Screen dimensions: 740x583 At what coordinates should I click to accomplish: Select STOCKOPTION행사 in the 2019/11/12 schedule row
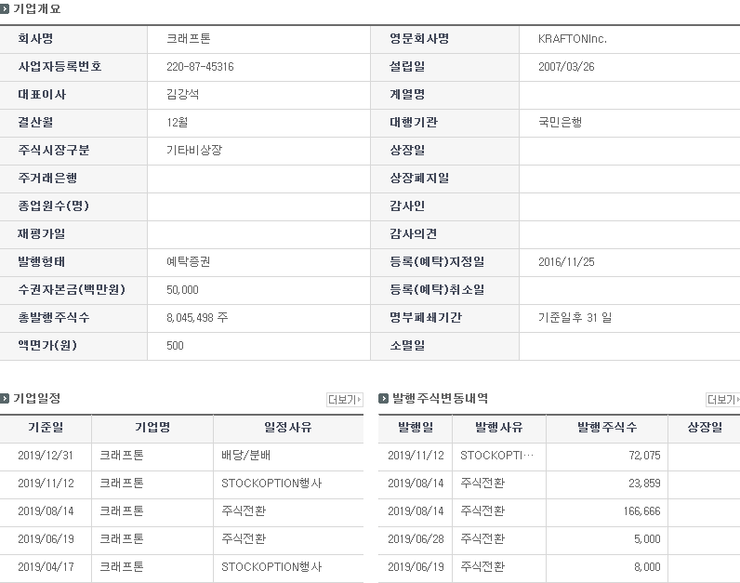tap(271, 483)
